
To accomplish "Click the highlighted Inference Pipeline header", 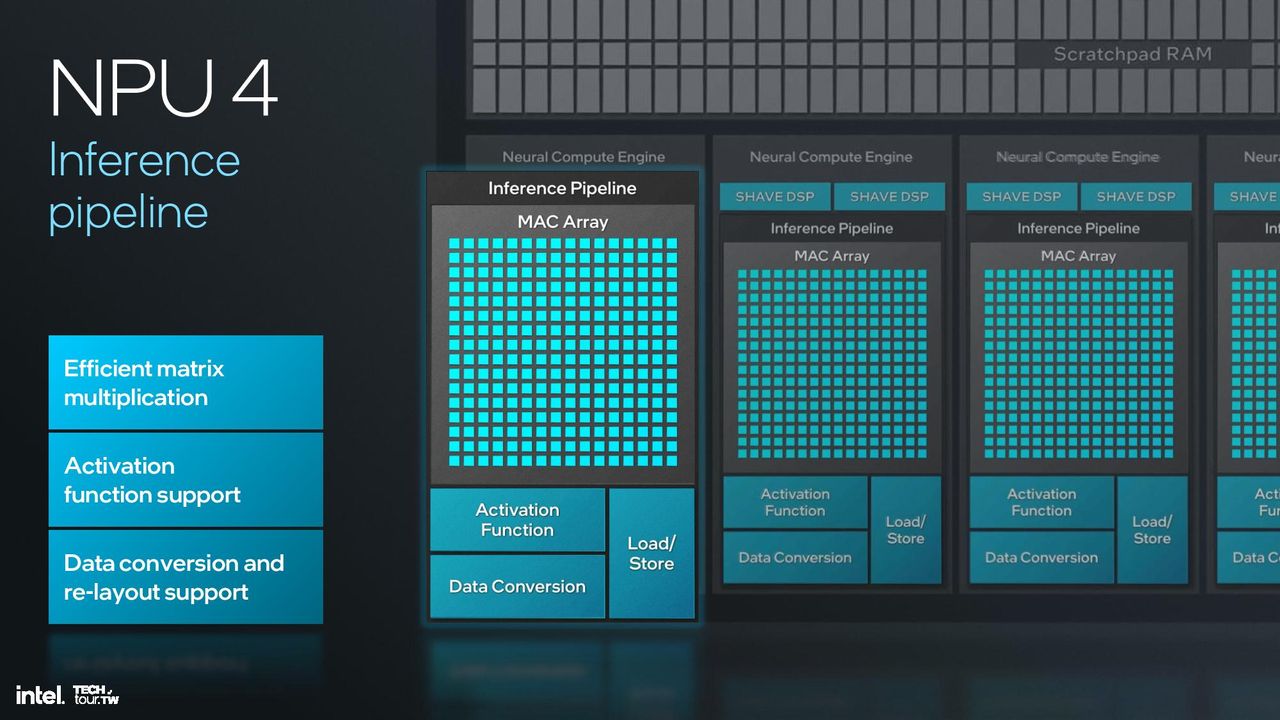I will pos(562,188).
